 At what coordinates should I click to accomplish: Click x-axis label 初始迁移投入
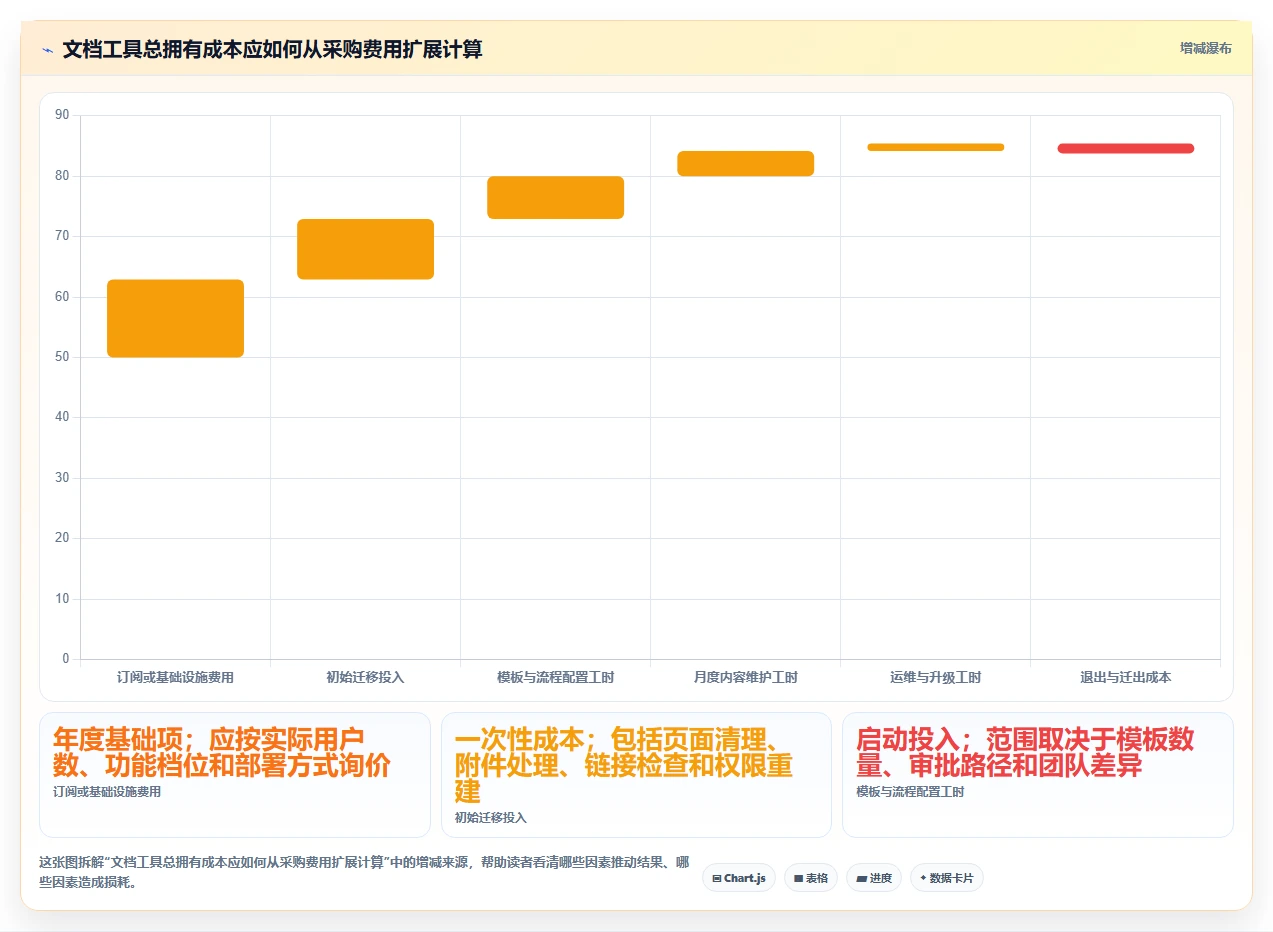tap(365, 677)
